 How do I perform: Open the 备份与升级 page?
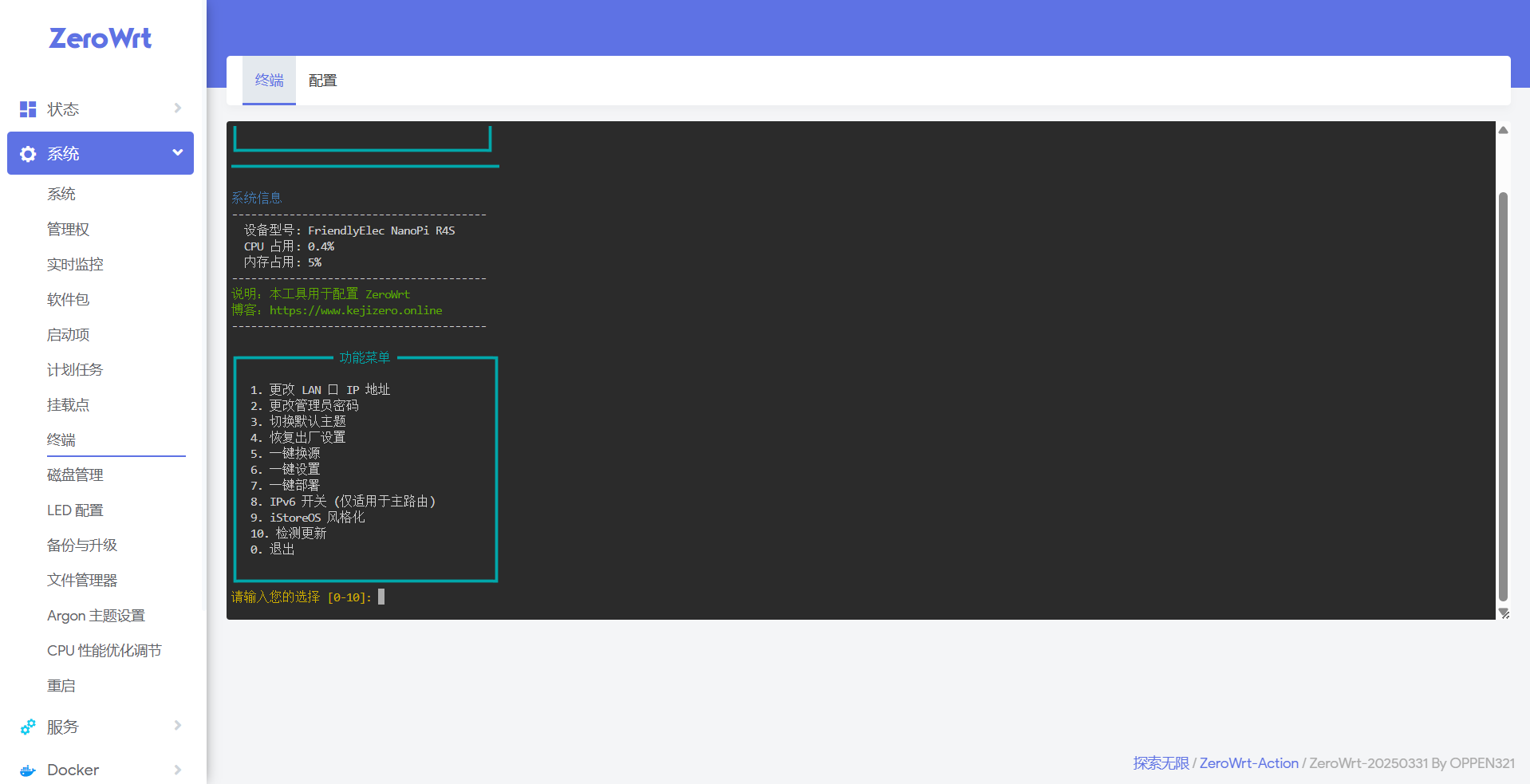(x=82, y=545)
